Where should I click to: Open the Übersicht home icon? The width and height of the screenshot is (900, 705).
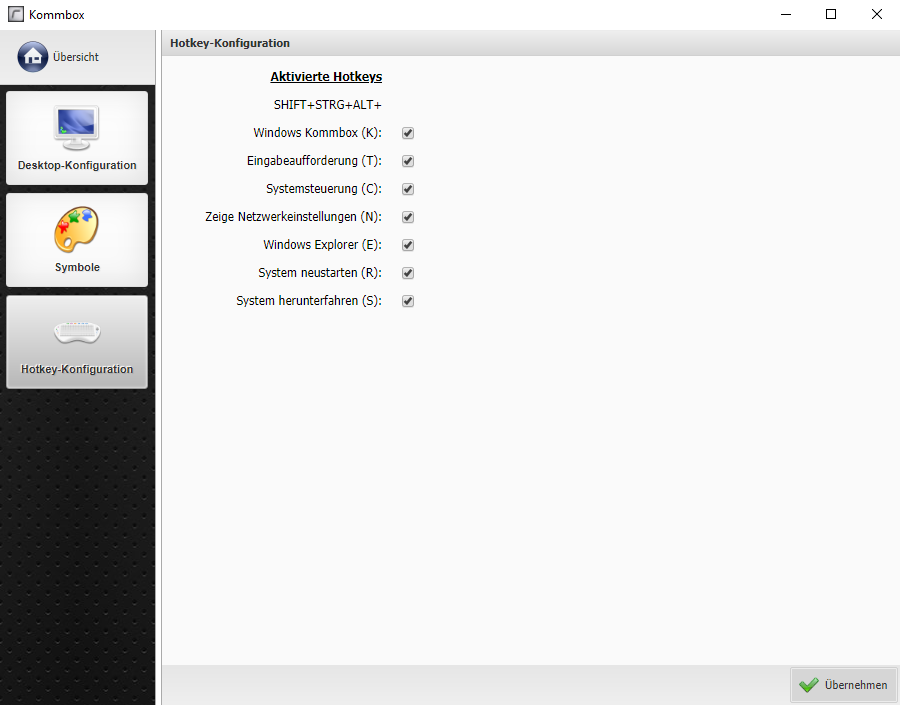click(x=32, y=56)
